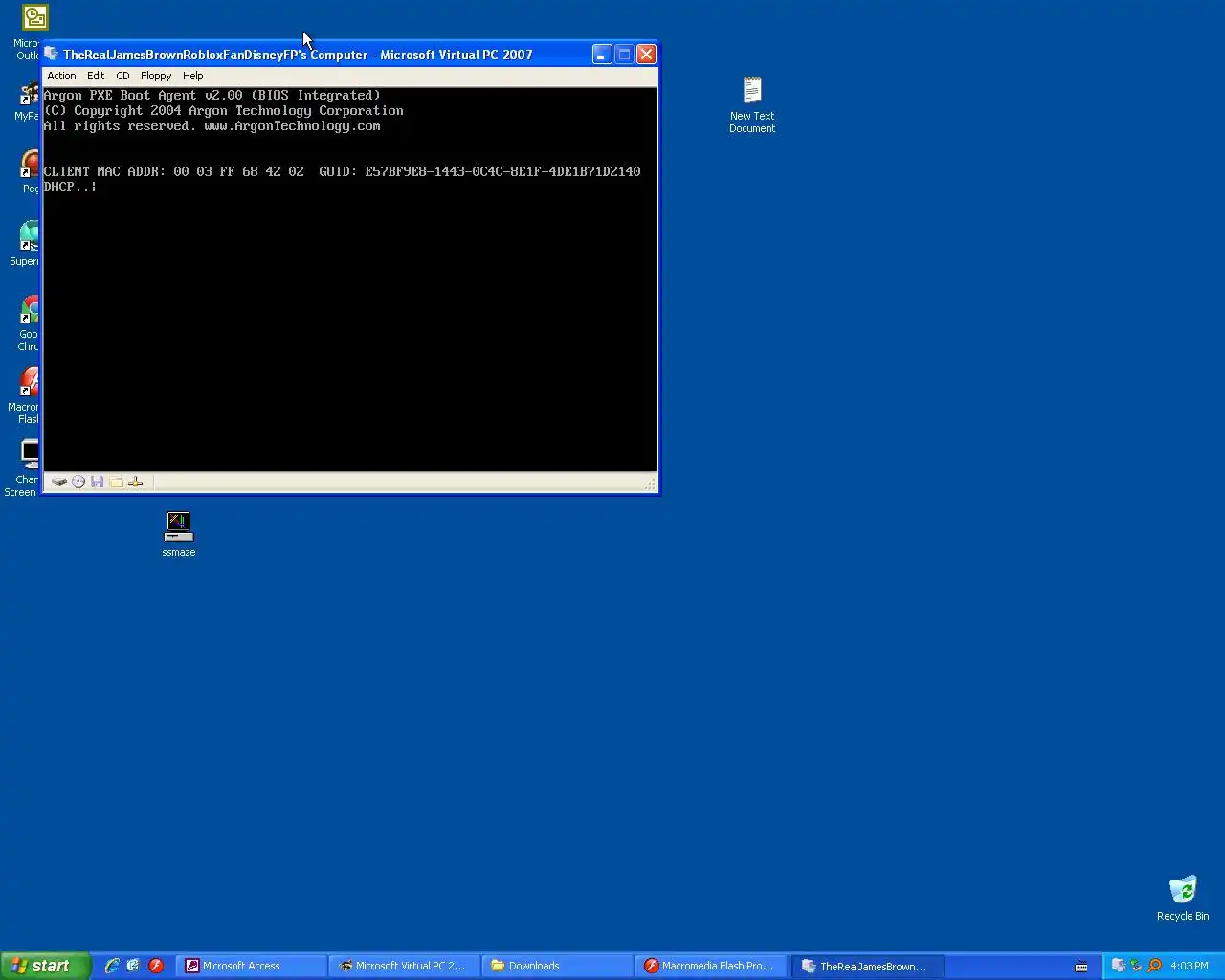Image resolution: width=1225 pixels, height=980 pixels.
Task: Click the Virtual PC tray icon
Action: point(1118,966)
